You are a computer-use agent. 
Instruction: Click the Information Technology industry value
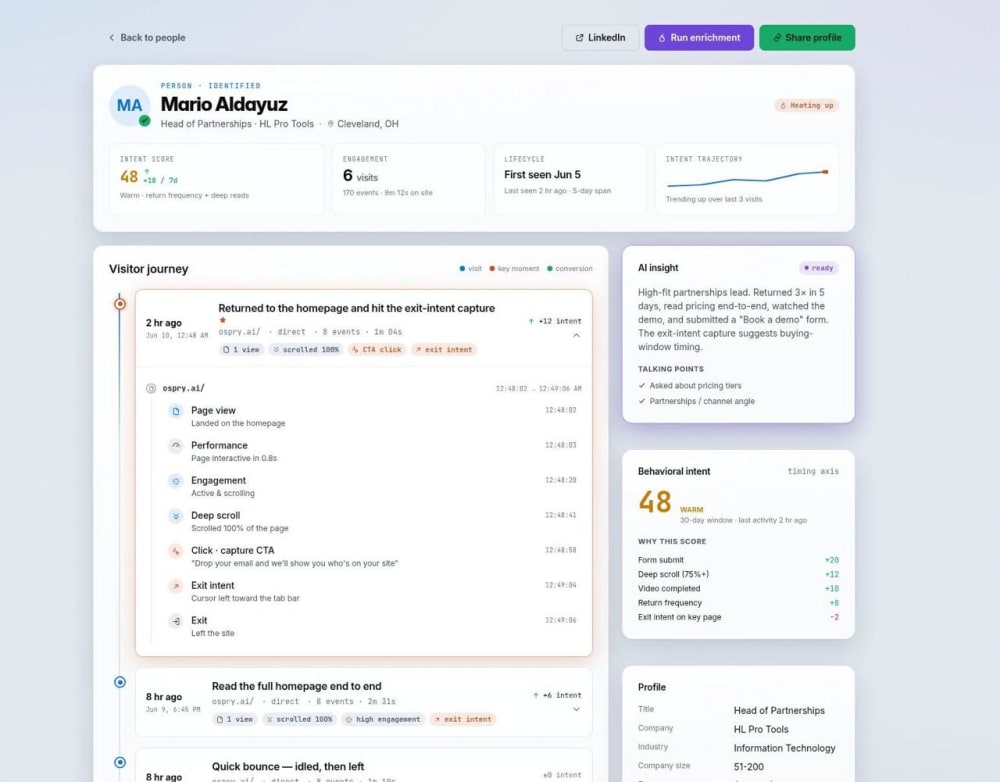(784, 748)
